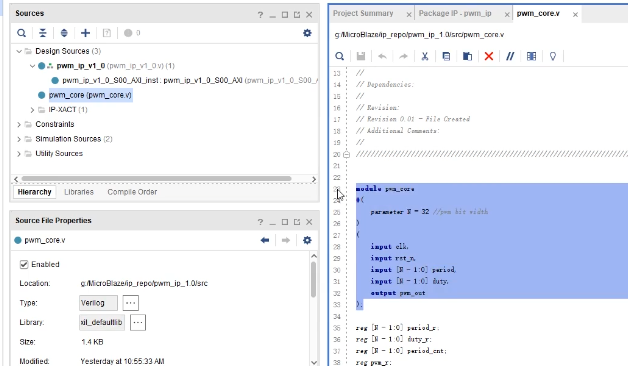Close the Project Summary tab
The image size is (628, 366).
[x=409, y=15]
